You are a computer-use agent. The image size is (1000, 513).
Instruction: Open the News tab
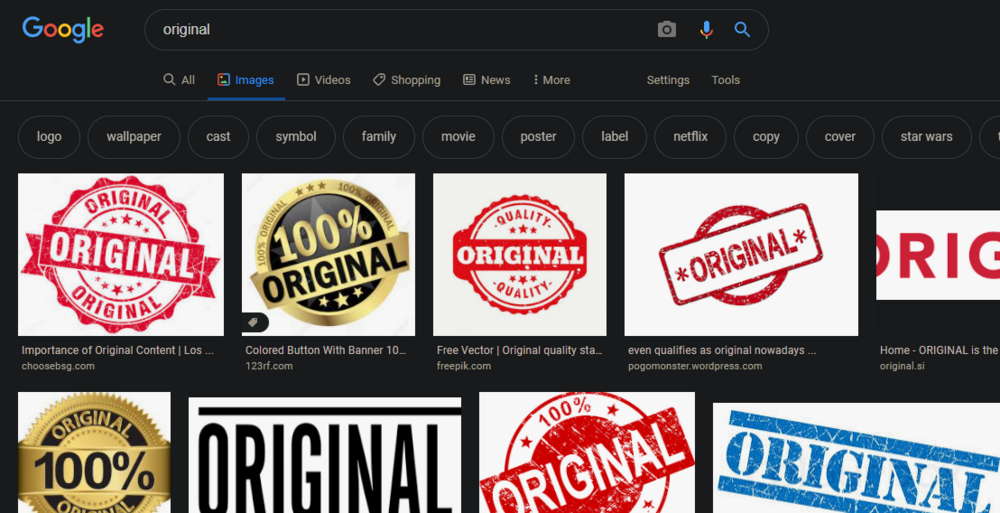click(487, 80)
